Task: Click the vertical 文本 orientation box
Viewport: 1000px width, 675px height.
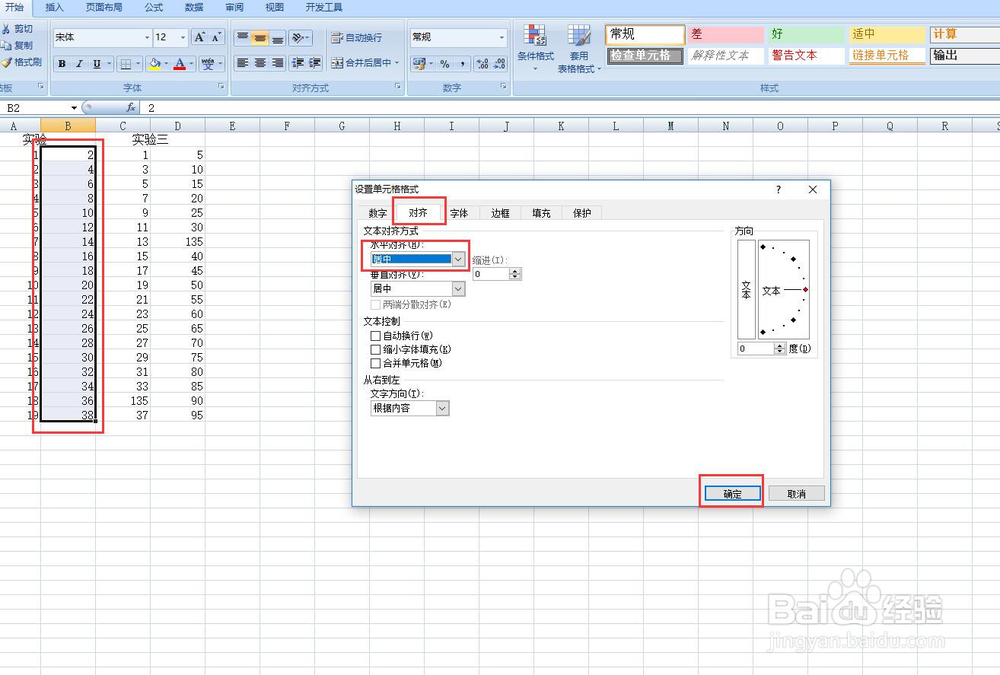Action: click(x=746, y=289)
